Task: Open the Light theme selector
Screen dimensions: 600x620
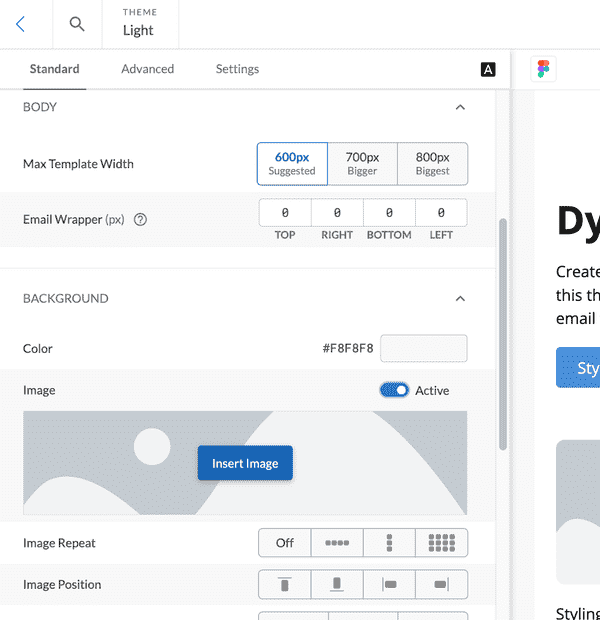Action: (140, 24)
